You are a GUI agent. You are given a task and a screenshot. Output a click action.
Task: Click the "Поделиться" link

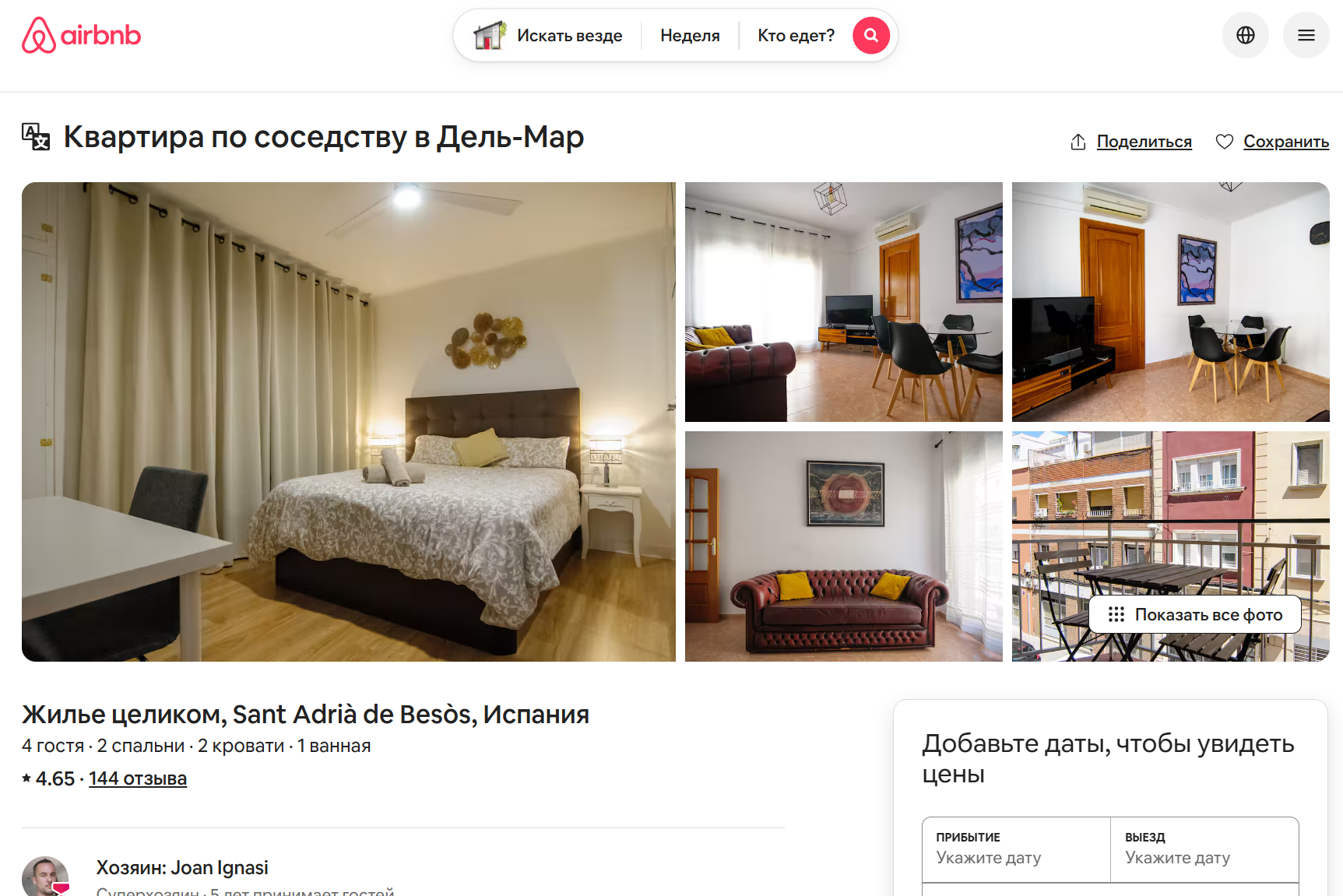tap(1144, 142)
